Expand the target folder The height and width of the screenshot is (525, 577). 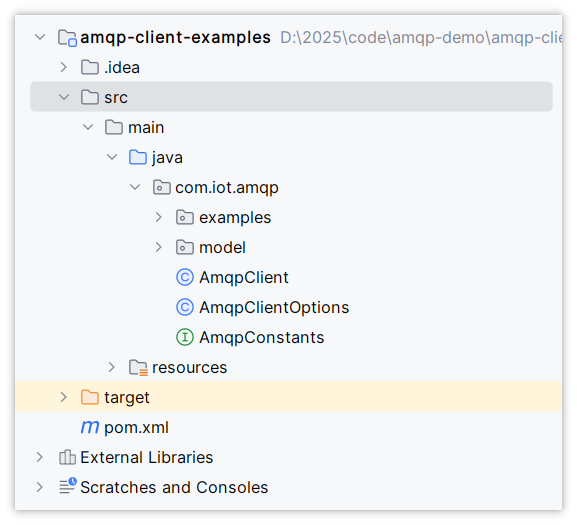coord(64,397)
